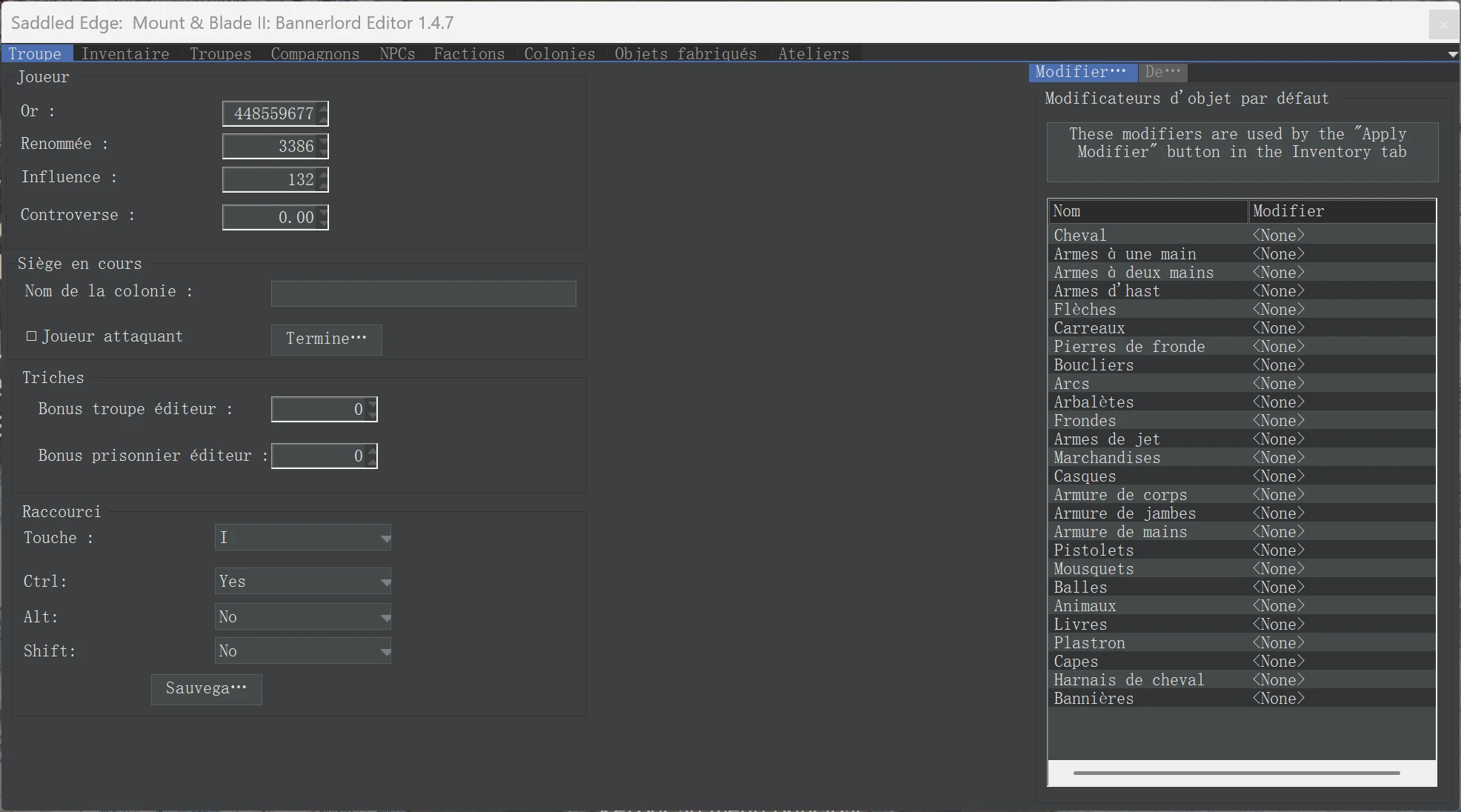
Task: Open the Alt modifier dropdown
Action: click(x=303, y=617)
